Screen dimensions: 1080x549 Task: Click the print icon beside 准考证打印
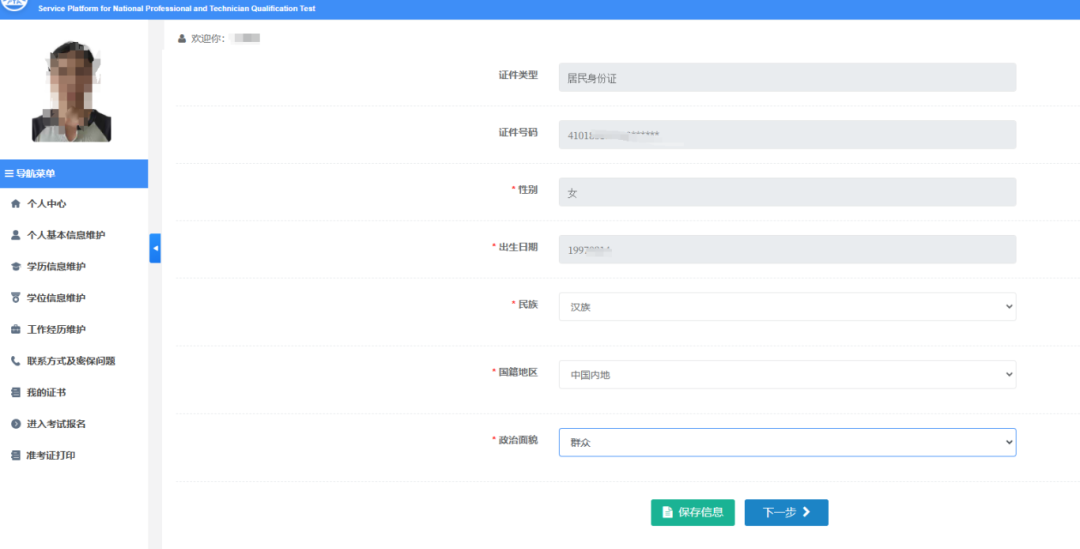click(x=16, y=455)
